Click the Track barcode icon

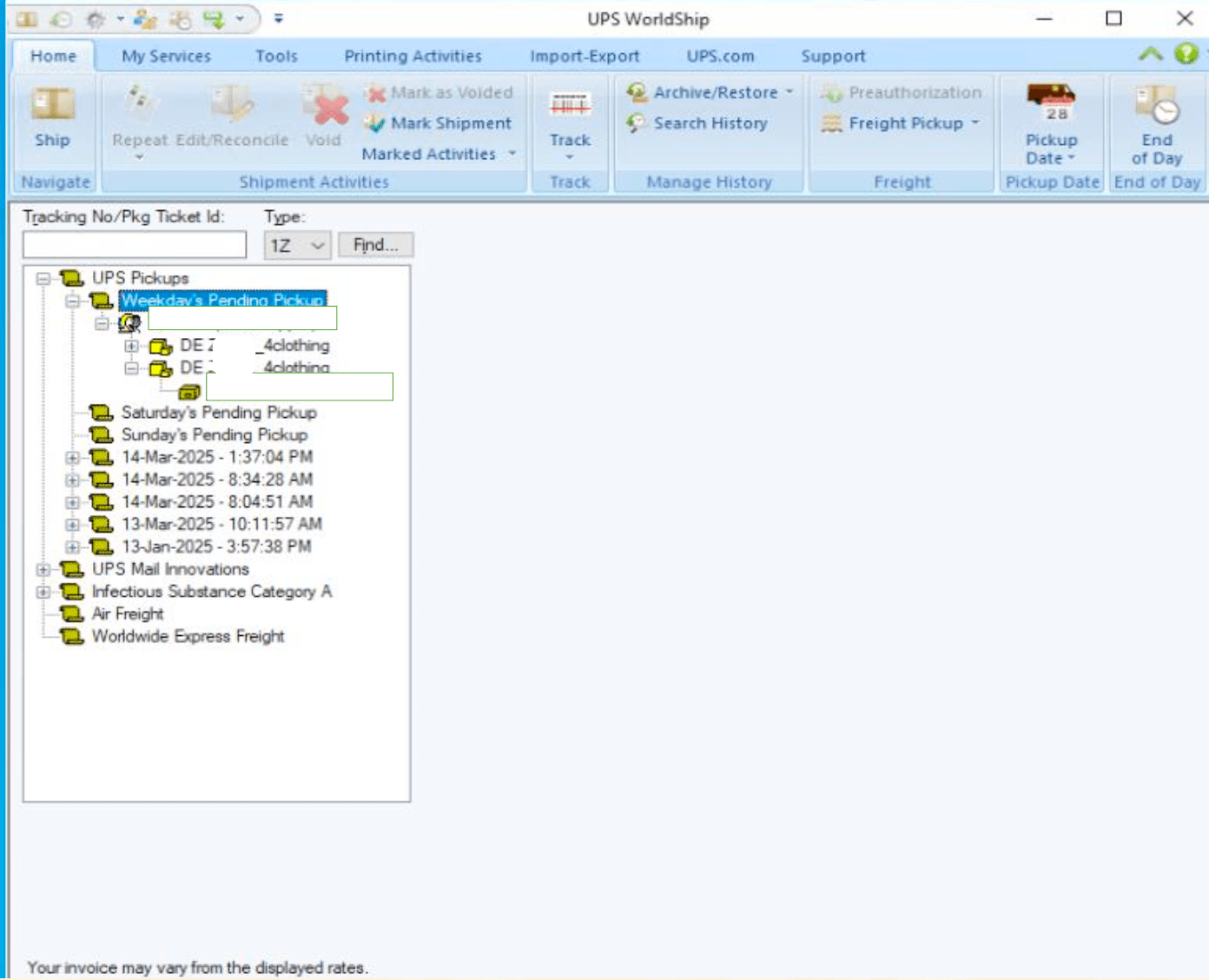click(x=570, y=104)
